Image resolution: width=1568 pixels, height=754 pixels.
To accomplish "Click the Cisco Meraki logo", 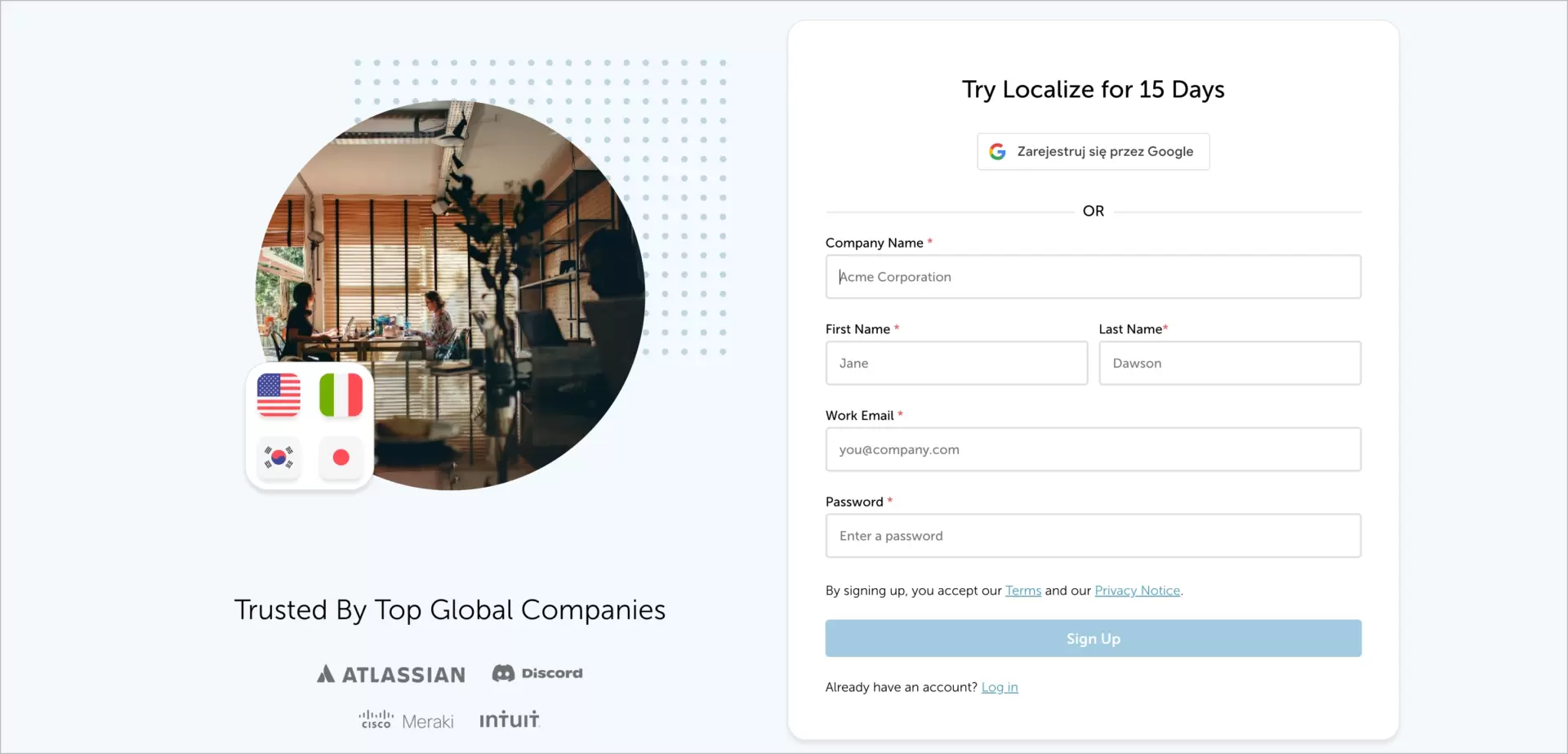I will (406, 720).
